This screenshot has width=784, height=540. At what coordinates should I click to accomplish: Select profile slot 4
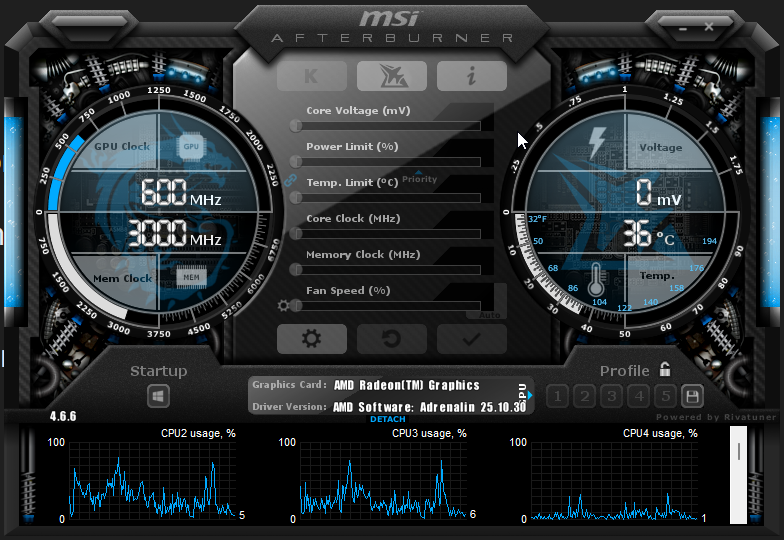(638, 396)
